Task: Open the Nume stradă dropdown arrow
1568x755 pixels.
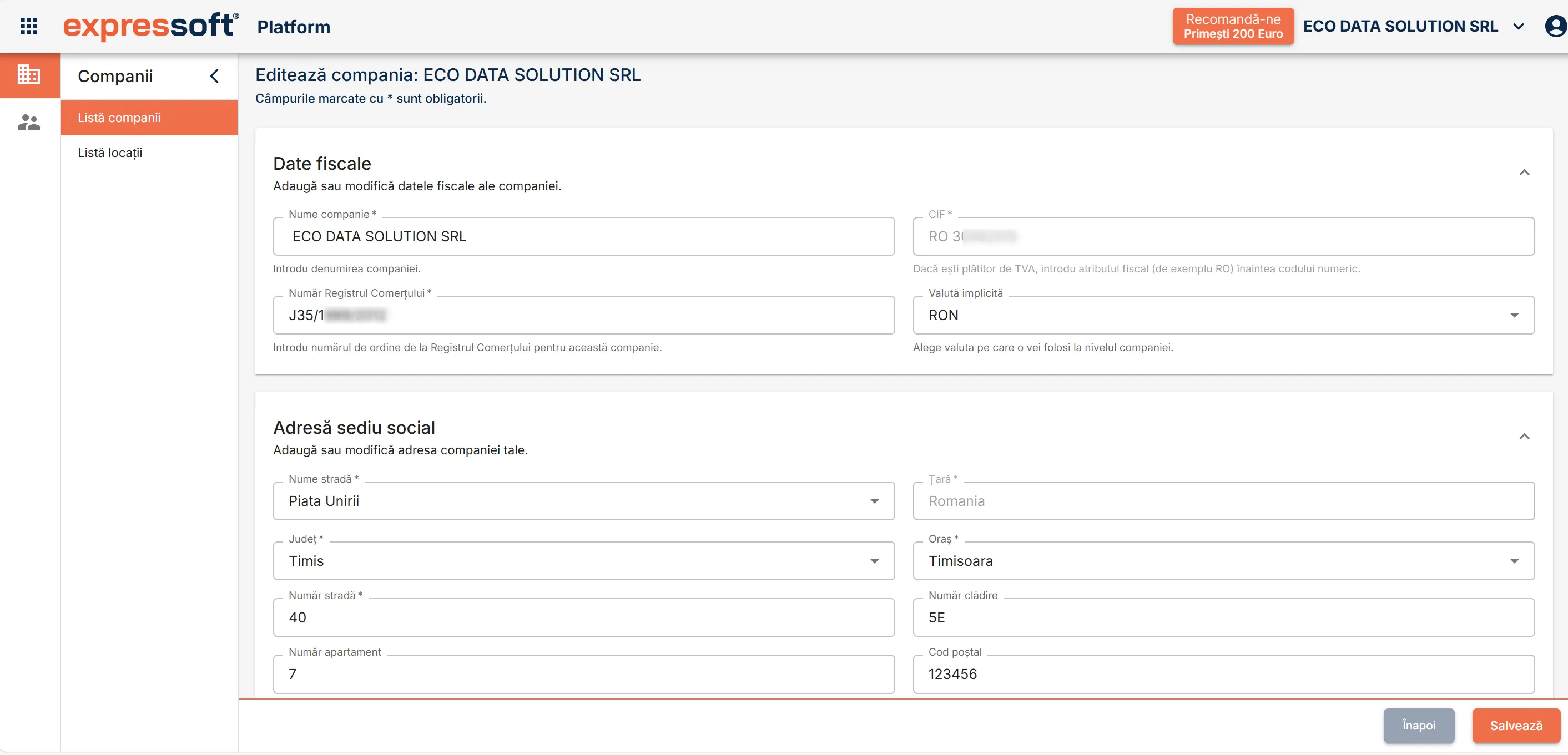Action: [x=874, y=501]
